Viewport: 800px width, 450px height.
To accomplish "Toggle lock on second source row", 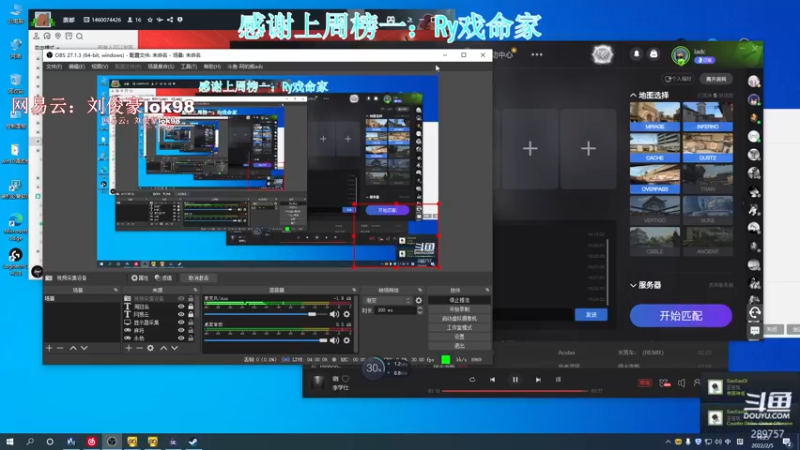I will (x=191, y=307).
